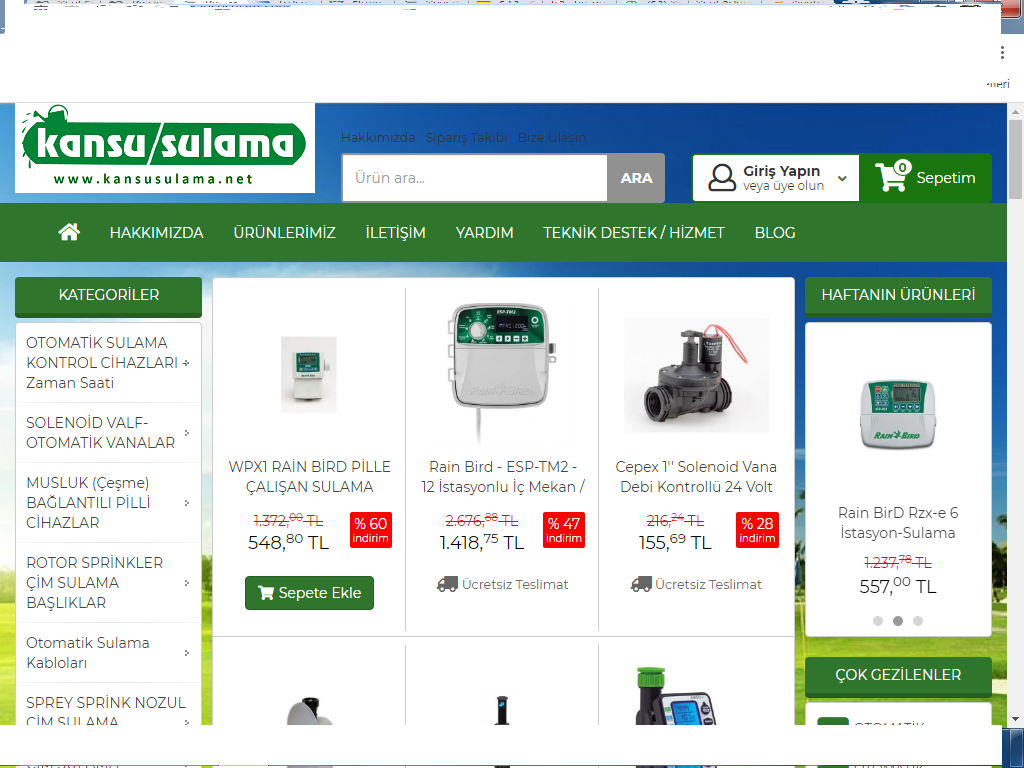Open the Cepex Solenoid Vana image
Image resolution: width=1024 pixels, height=768 pixels.
(x=696, y=374)
